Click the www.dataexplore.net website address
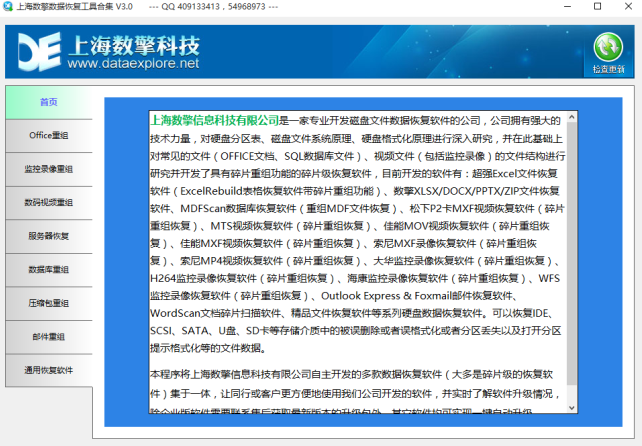The image size is (642, 446). 133,63
